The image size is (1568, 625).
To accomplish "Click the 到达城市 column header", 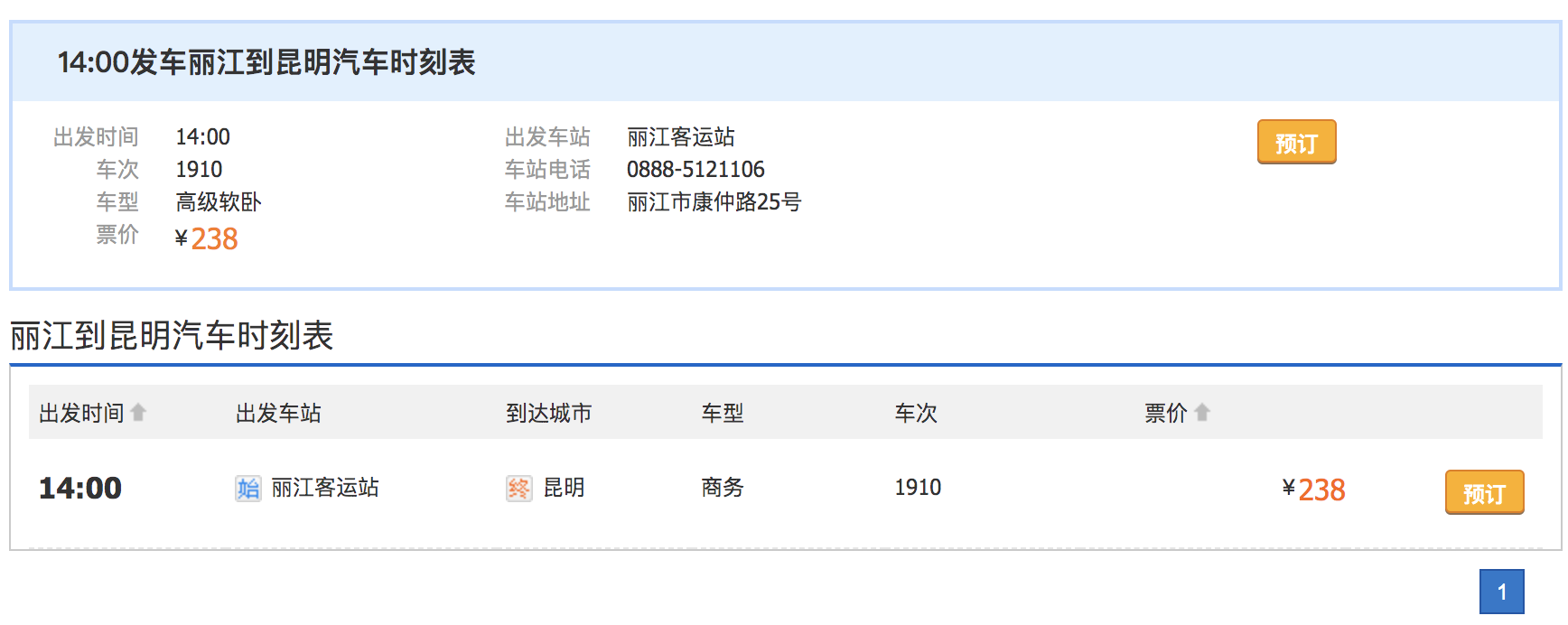I will pos(548,414).
